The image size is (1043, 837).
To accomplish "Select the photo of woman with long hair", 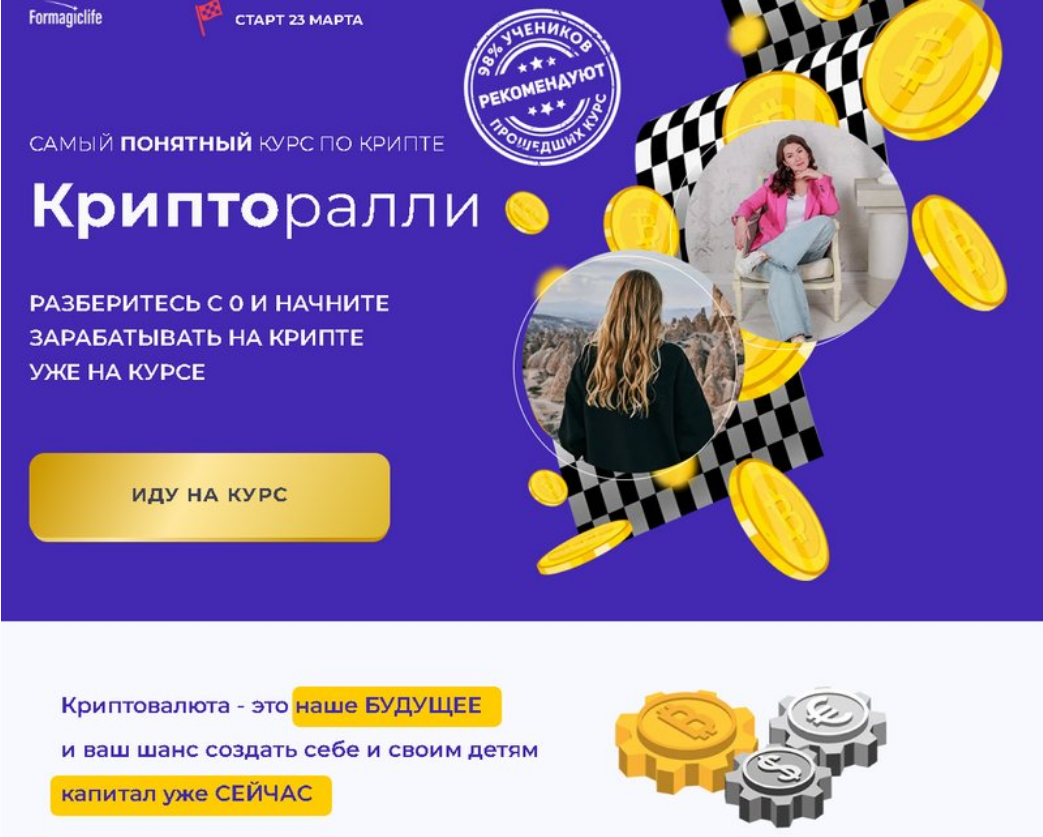I will 629,363.
